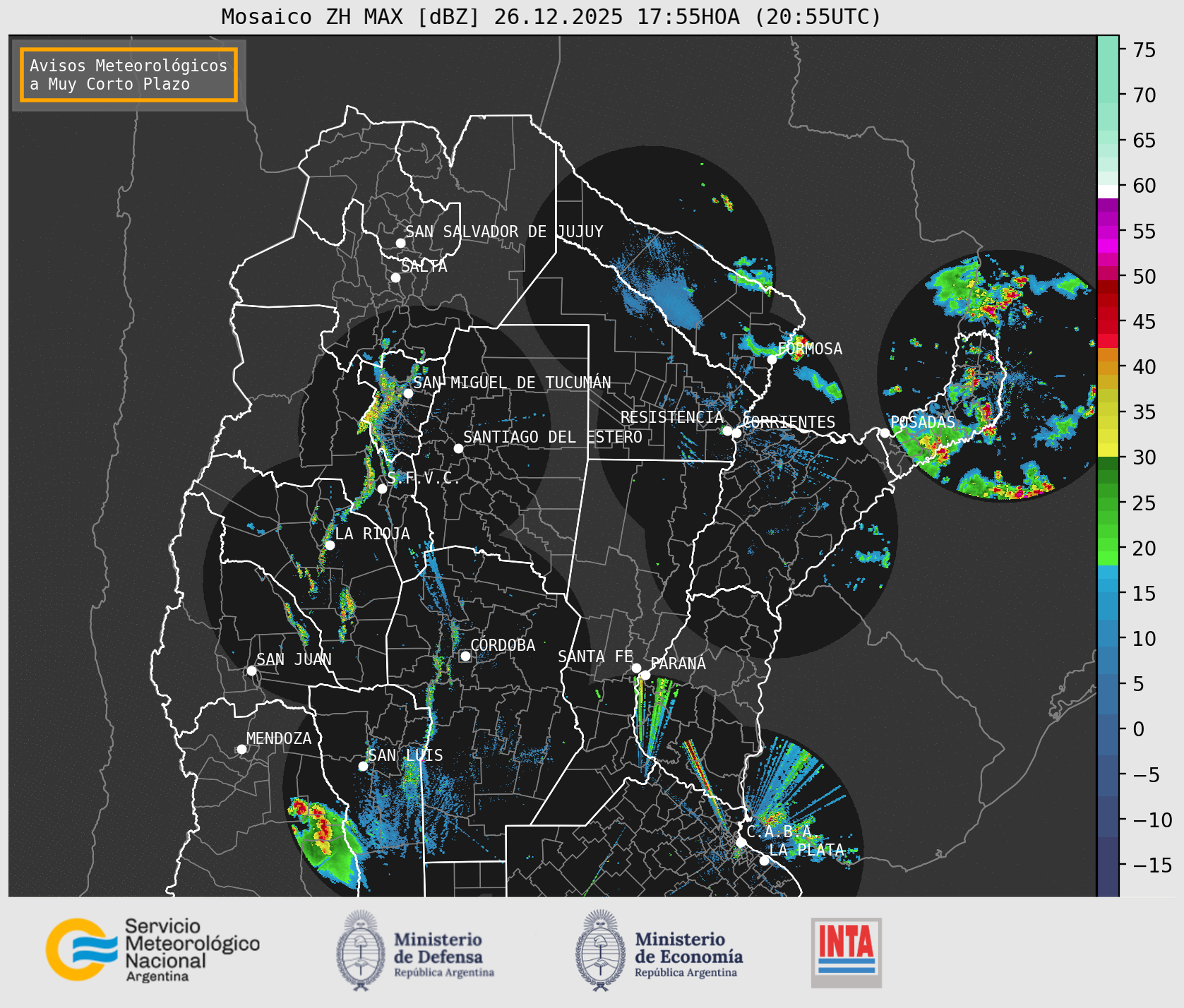The width and height of the screenshot is (1184, 1008).
Task: Click the magenta 55 dBZ color band
Action: [x=1108, y=232]
